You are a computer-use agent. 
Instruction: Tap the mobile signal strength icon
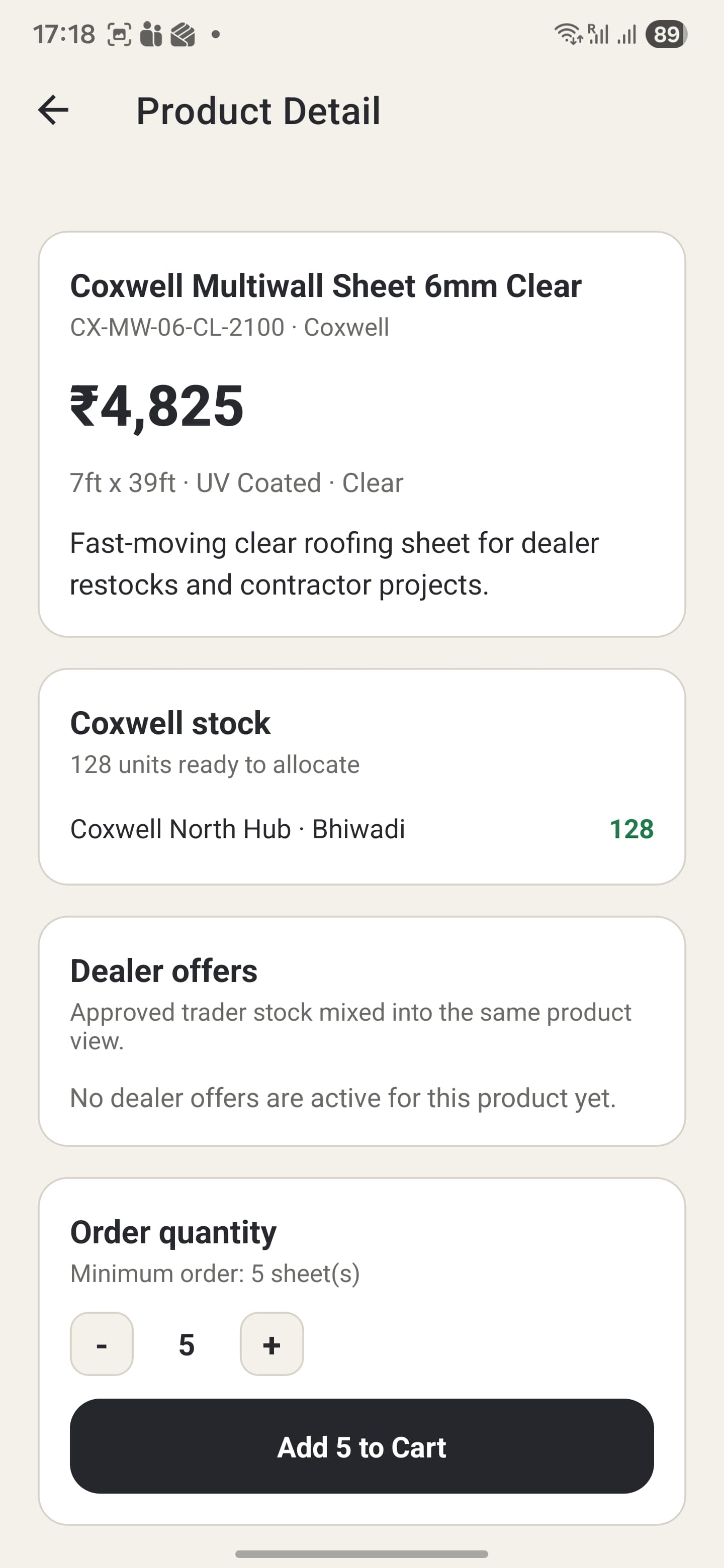pyautogui.click(x=626, y=35)
